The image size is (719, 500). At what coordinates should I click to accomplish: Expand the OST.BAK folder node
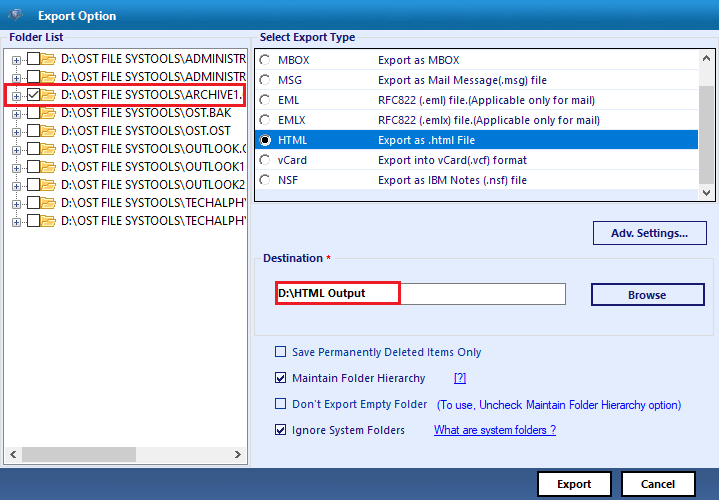[x=17, y=114]
